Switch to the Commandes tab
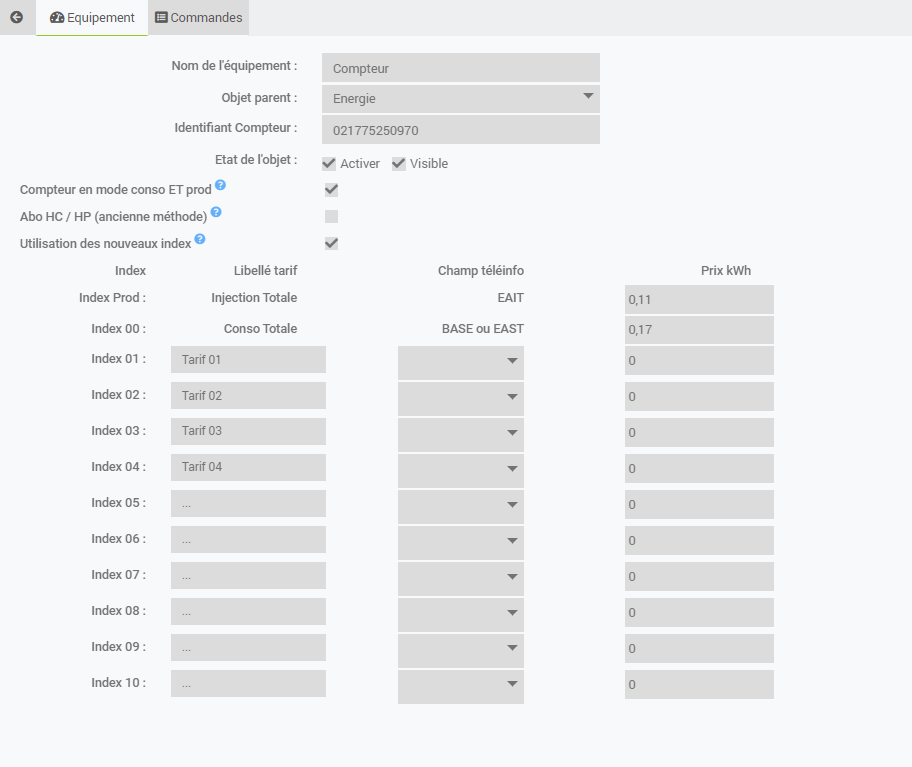 (x=198, y=18)
